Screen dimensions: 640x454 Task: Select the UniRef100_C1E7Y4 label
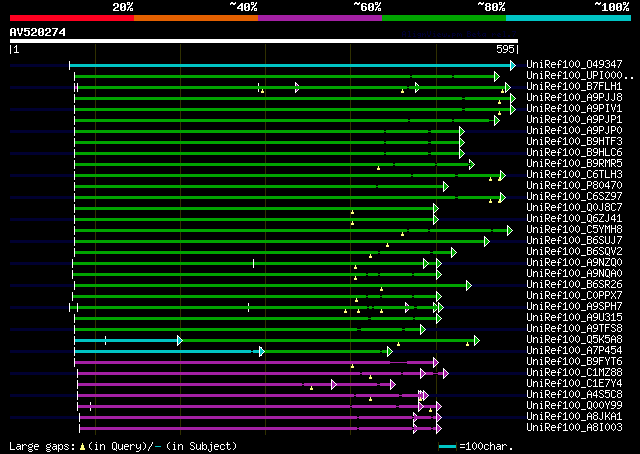pyautogui.click(x=574, y=384)
